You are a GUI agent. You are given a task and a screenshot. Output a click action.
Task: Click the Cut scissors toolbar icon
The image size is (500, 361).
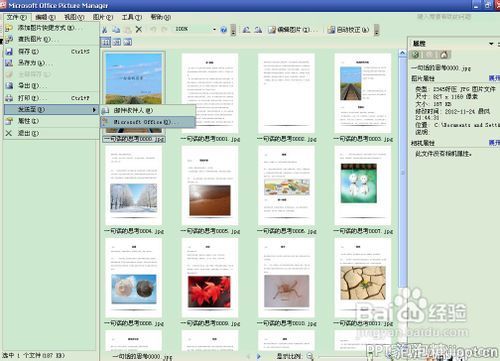tap(105, 30)
